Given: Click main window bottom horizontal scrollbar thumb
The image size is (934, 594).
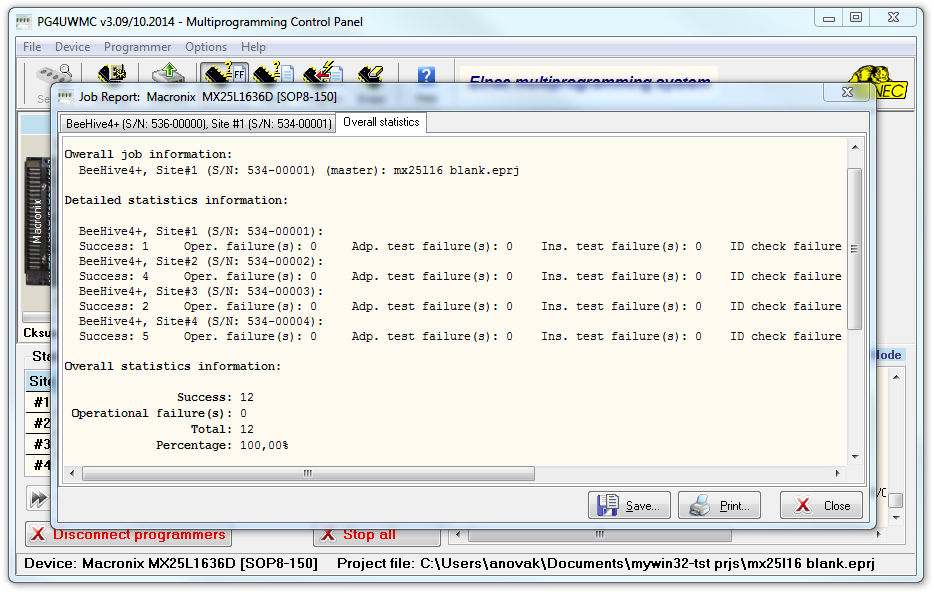Looking at the screenshot, I should [x=600, y=534].
